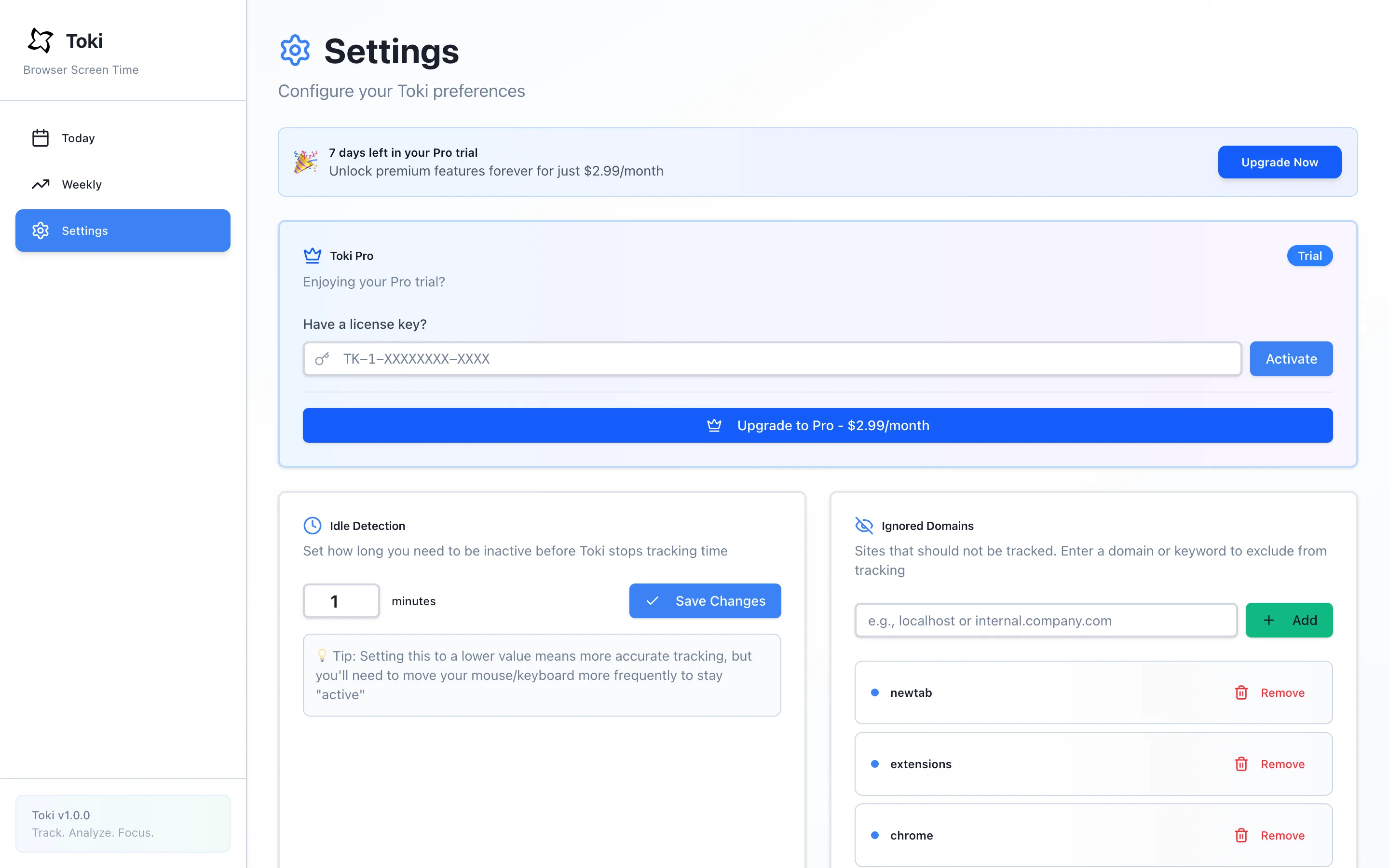Remove the newtab ignored domain
The width and height of the screenshot is (1389, 868).
click(x=1269, y=692)
